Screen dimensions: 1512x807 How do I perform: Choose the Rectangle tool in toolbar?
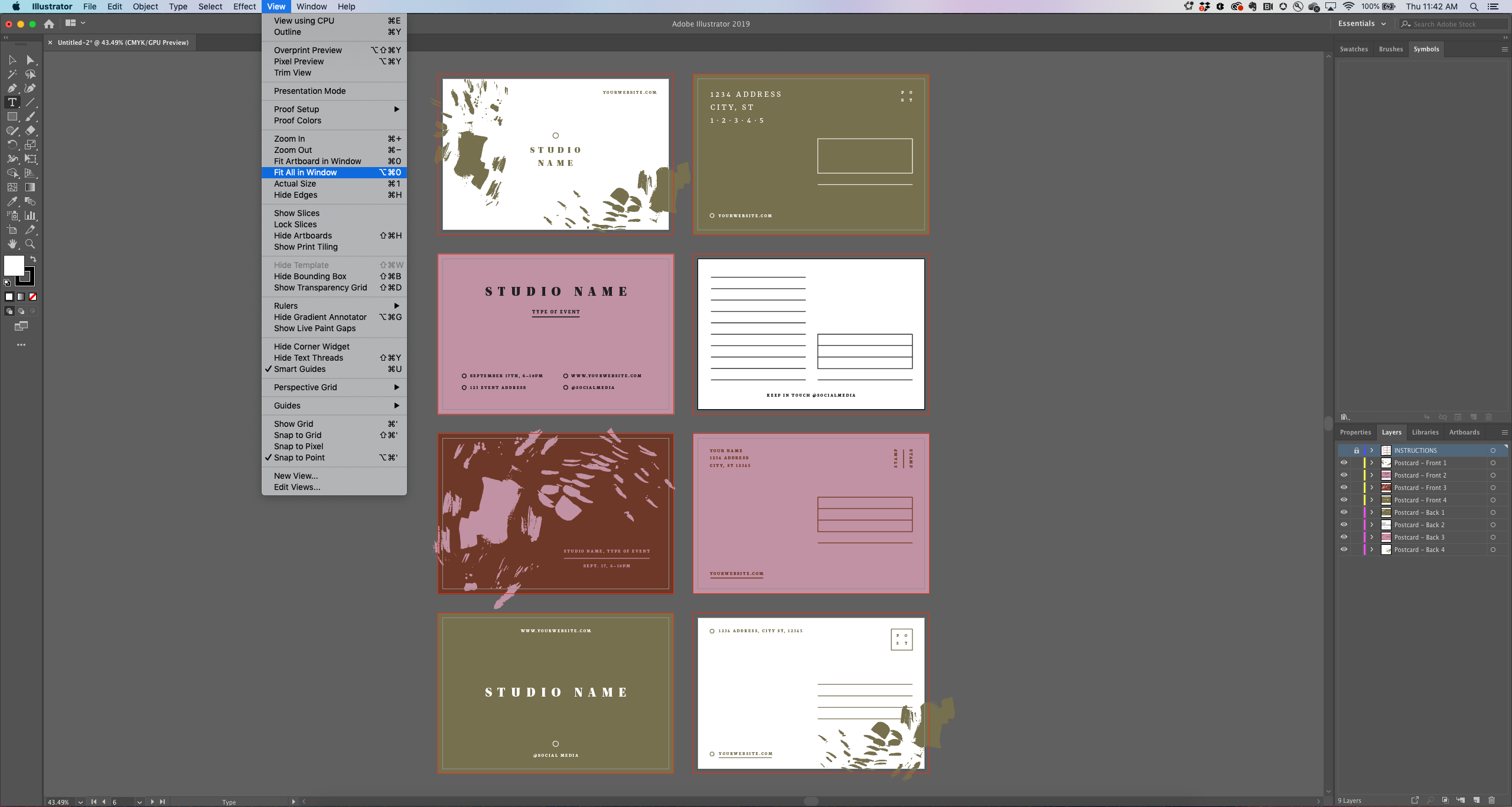12,116
